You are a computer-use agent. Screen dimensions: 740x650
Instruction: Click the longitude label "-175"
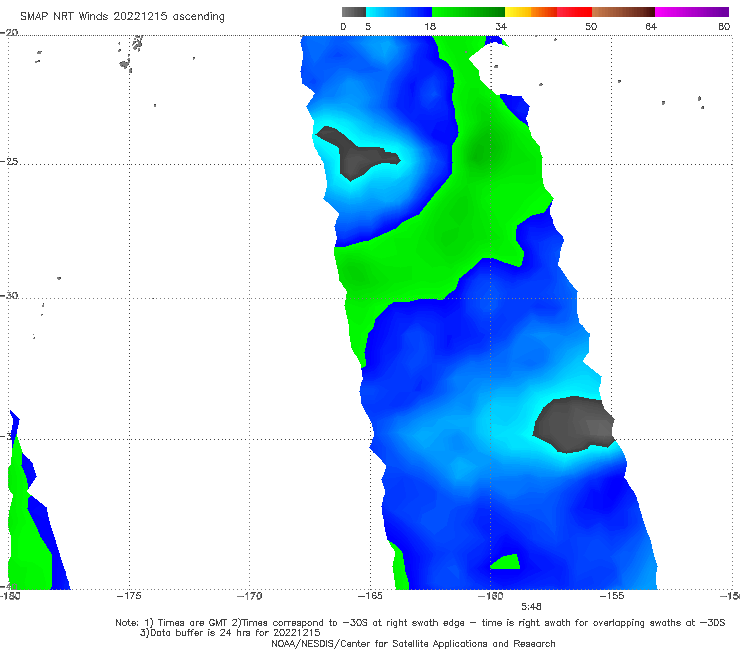point(129,596)
